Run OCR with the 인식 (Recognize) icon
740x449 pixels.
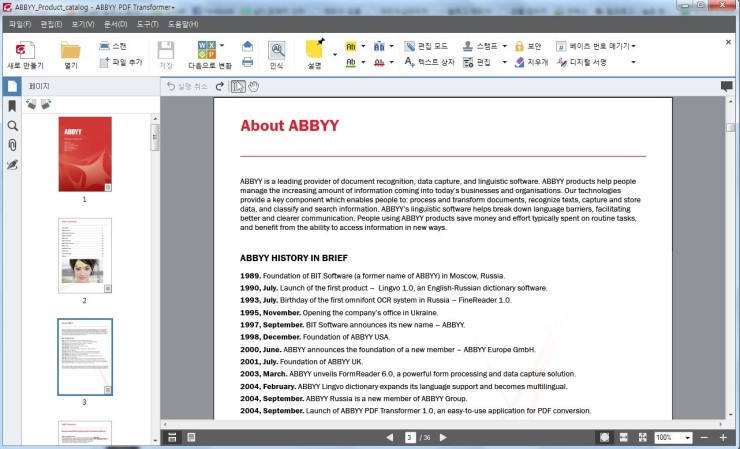277,51
